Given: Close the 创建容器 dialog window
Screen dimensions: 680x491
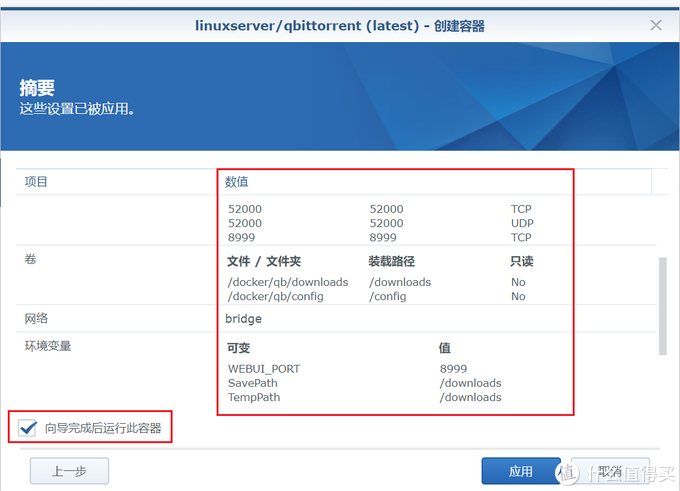Looking at the screenshot, I should point(656,25).
